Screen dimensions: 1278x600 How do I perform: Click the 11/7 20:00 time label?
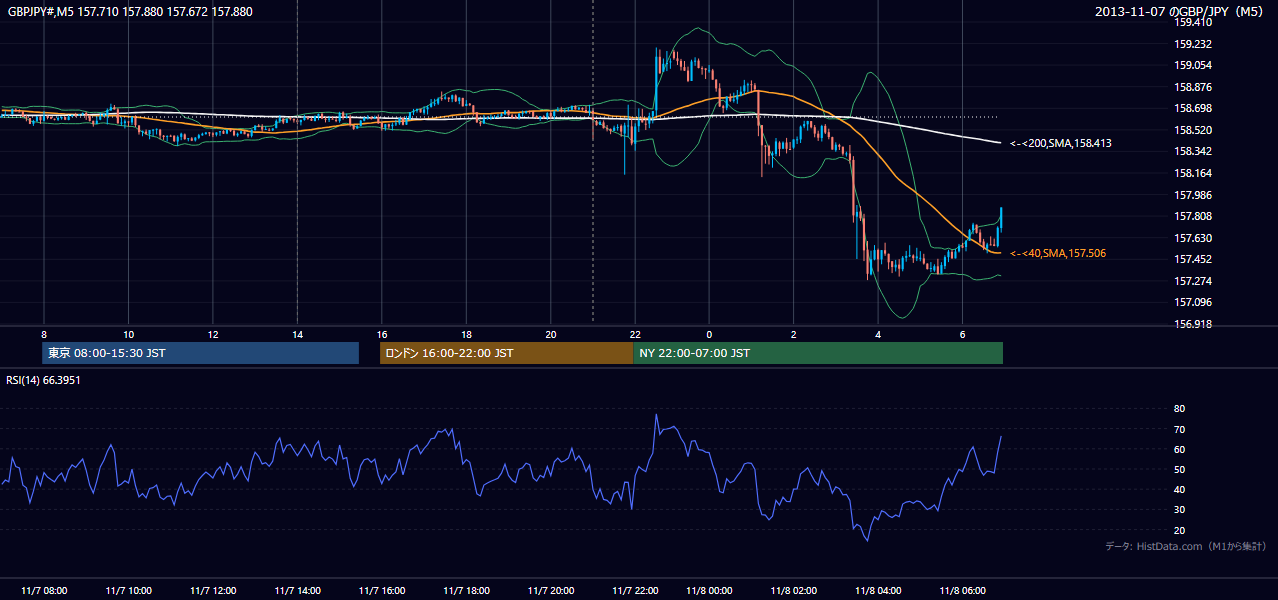coord(550,591)
